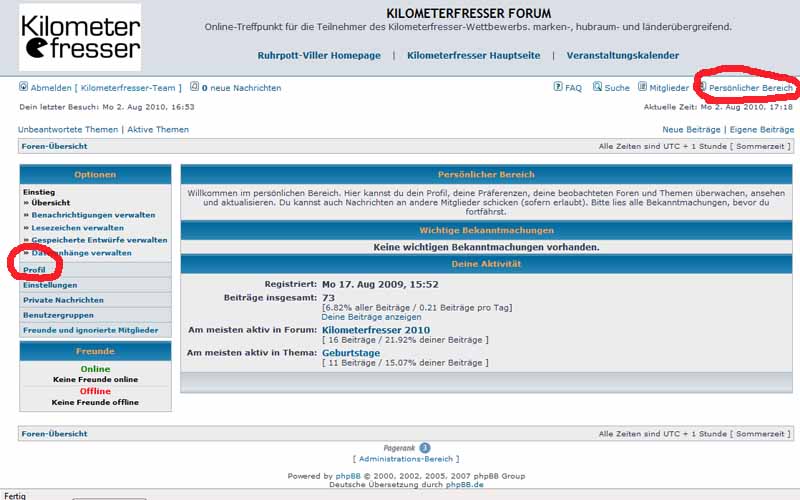The width and height of the screenshot is (800, 500).
Task: Open the Benutzergruppen section
Action: click(x=58, y=315)
